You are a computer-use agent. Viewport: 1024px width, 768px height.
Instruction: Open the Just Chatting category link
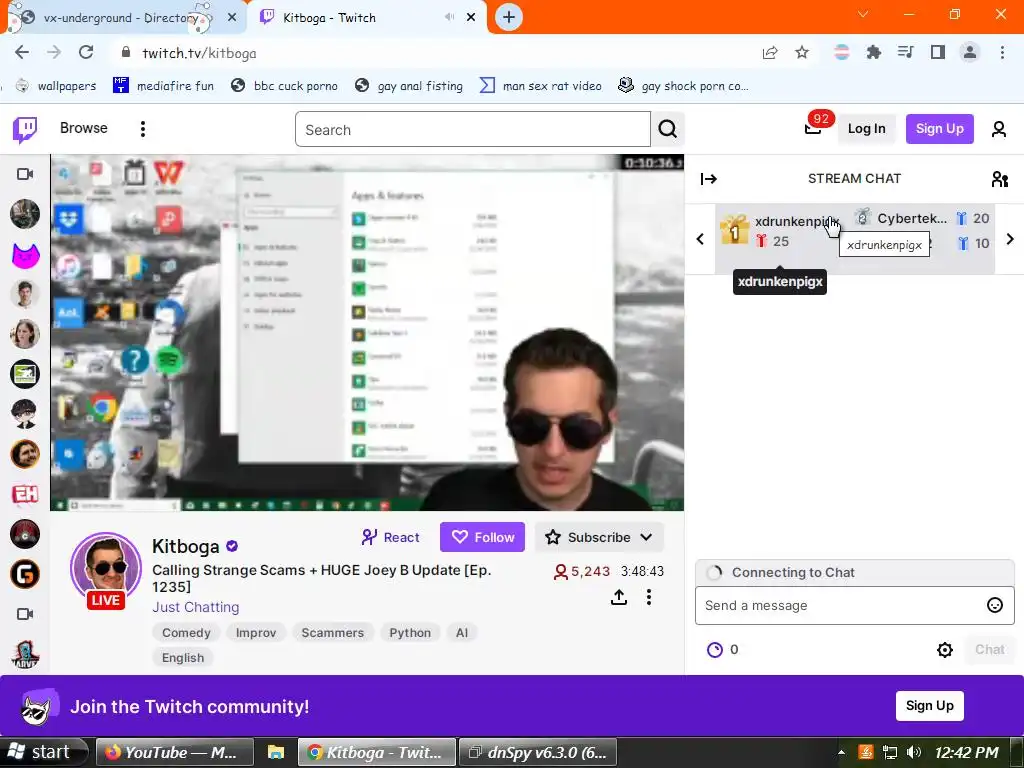pos(195,607)
